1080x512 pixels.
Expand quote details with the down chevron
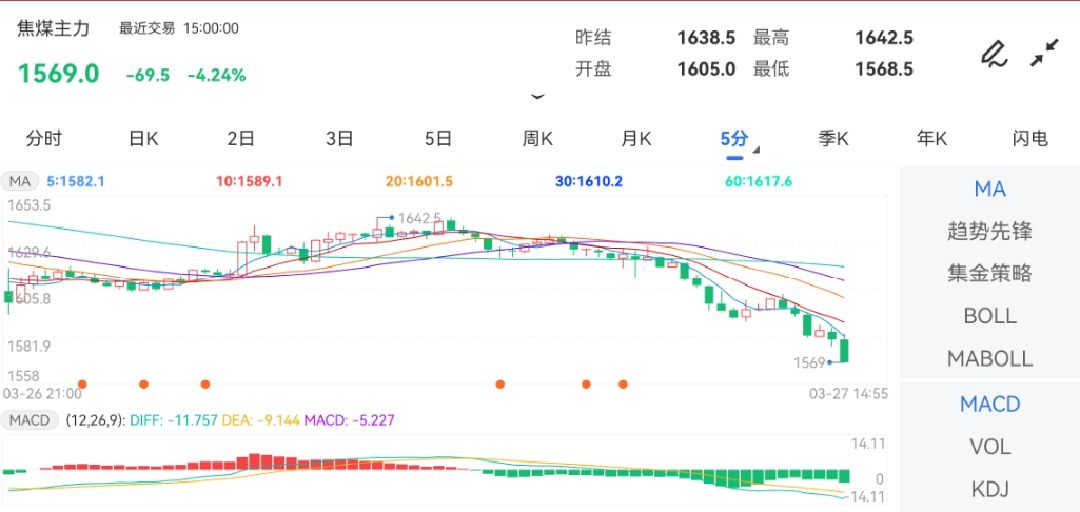click(538, 97)
